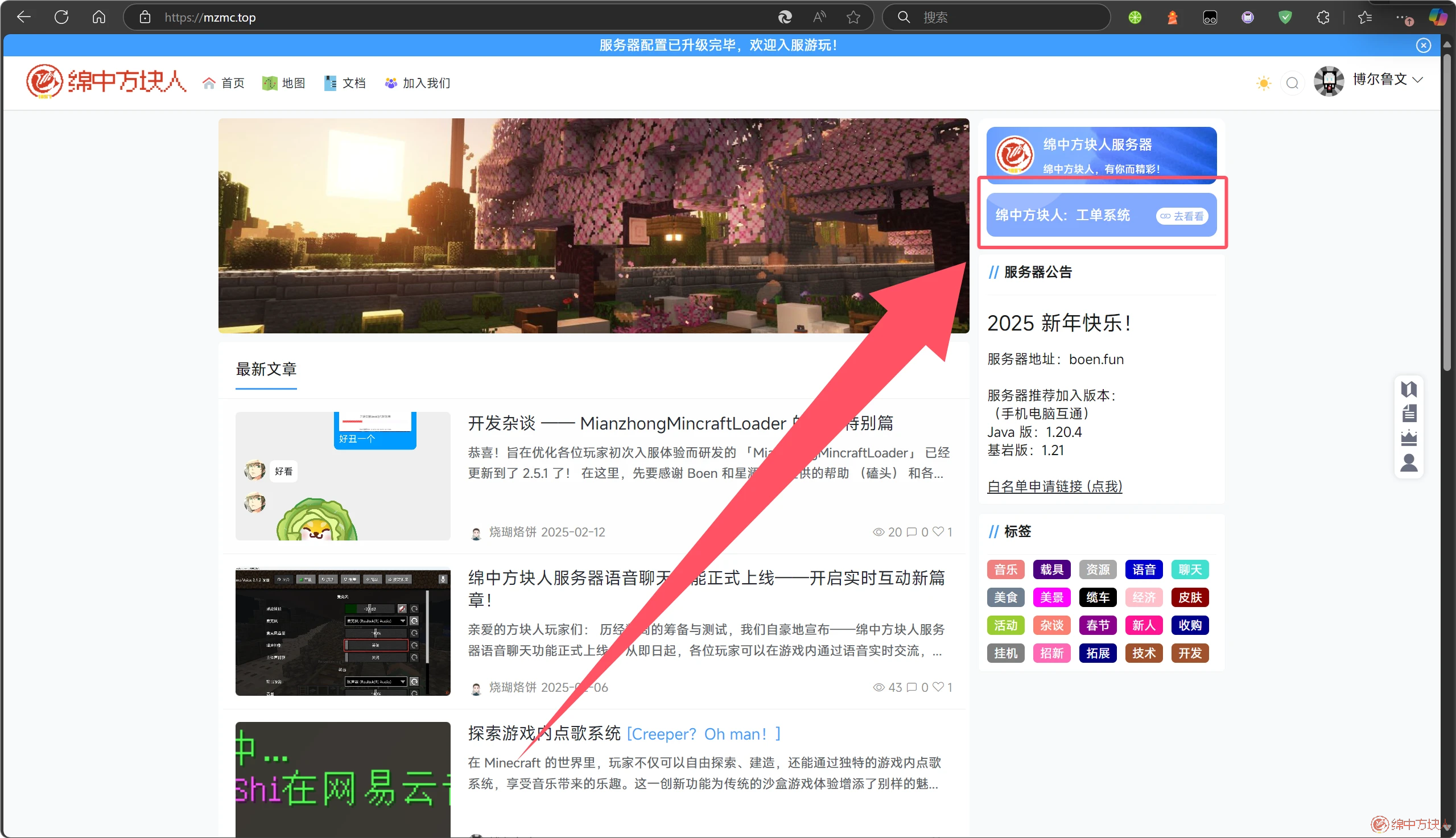
Task: Click the 语音 tag
Action: click(x=1144, y=570)
